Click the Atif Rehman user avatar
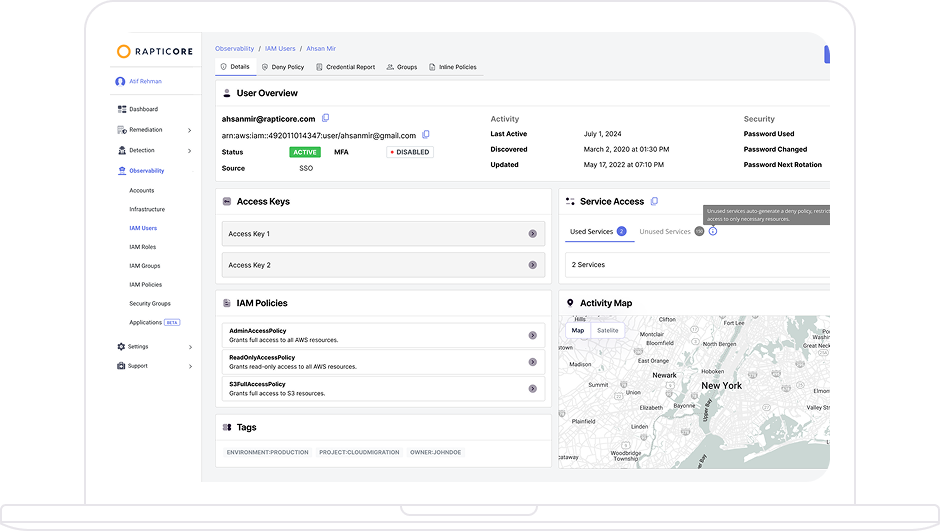Screen dimensions: 940x531 [x=120, y=82]
